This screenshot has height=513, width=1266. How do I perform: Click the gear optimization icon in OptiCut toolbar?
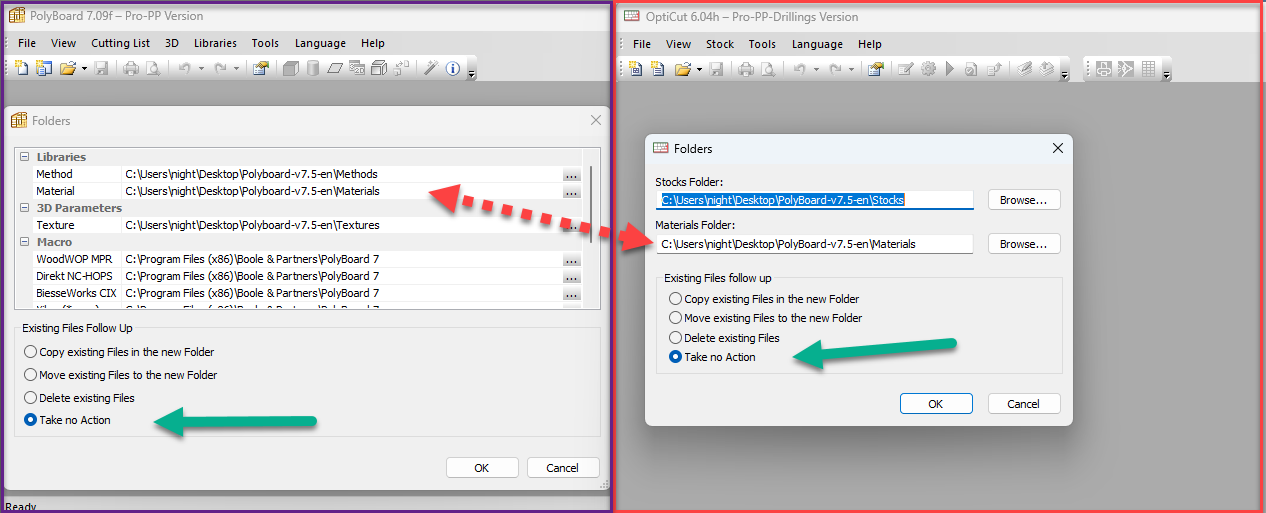click(x=928, y=68)
